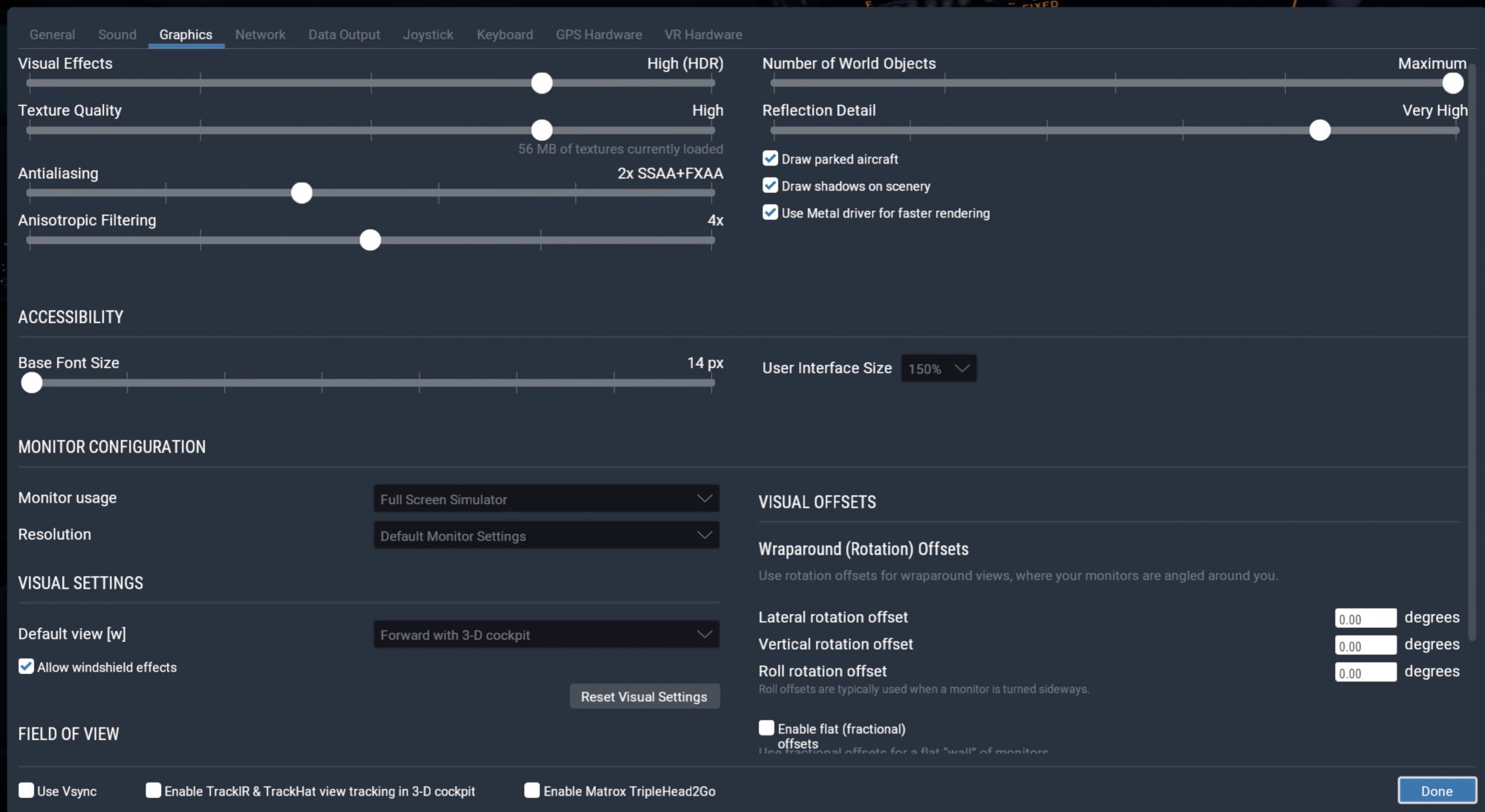1485x812 pixels.
Task: Turn off Allow windshield effects
Action: 27,667
